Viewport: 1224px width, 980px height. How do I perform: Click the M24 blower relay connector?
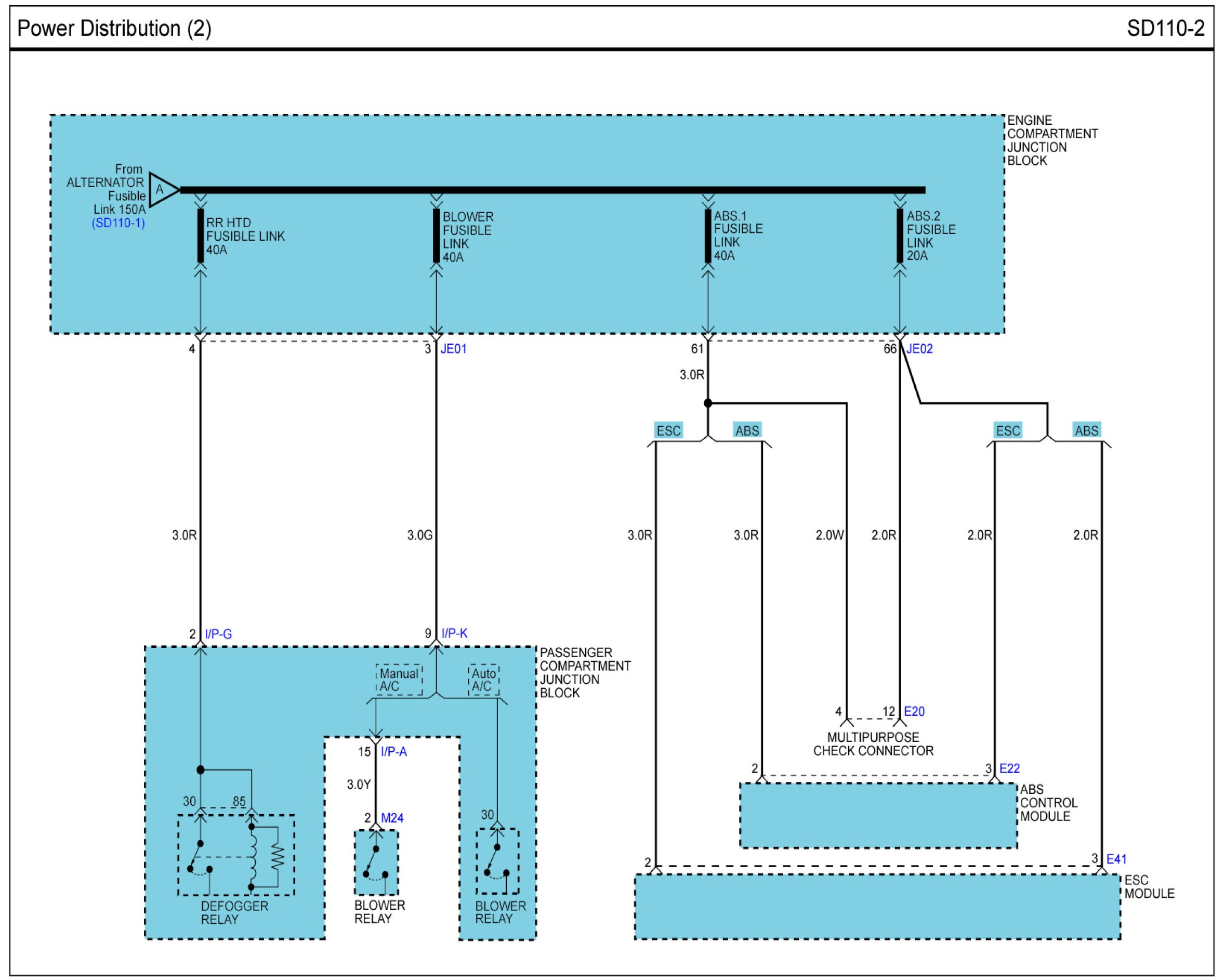(x=392, y=818)
